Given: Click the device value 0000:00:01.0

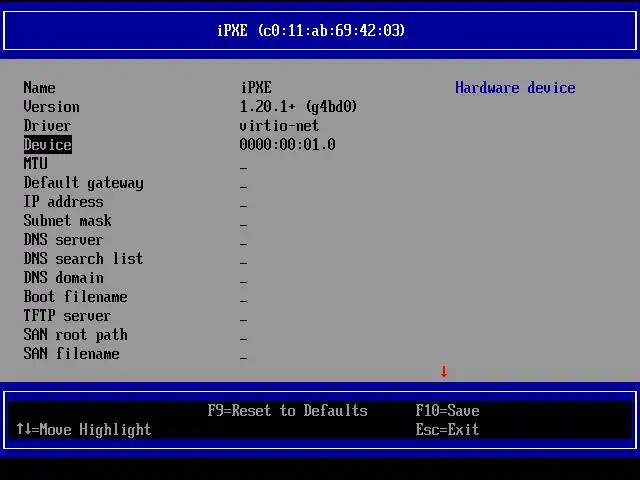Looking at the screenshot, I should [287, 145].
